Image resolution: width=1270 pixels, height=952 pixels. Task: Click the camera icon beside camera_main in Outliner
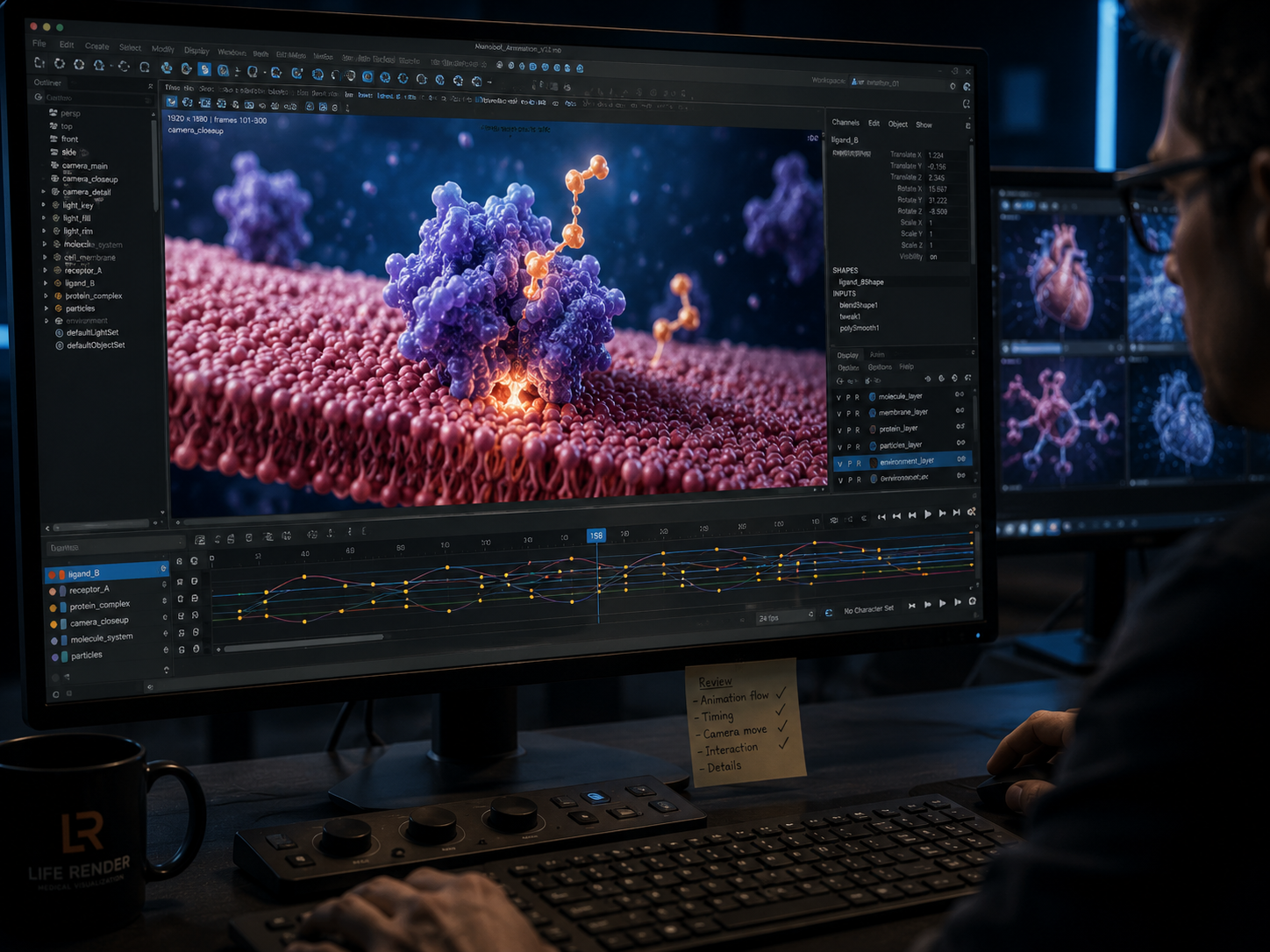click(x=54, y=165)
